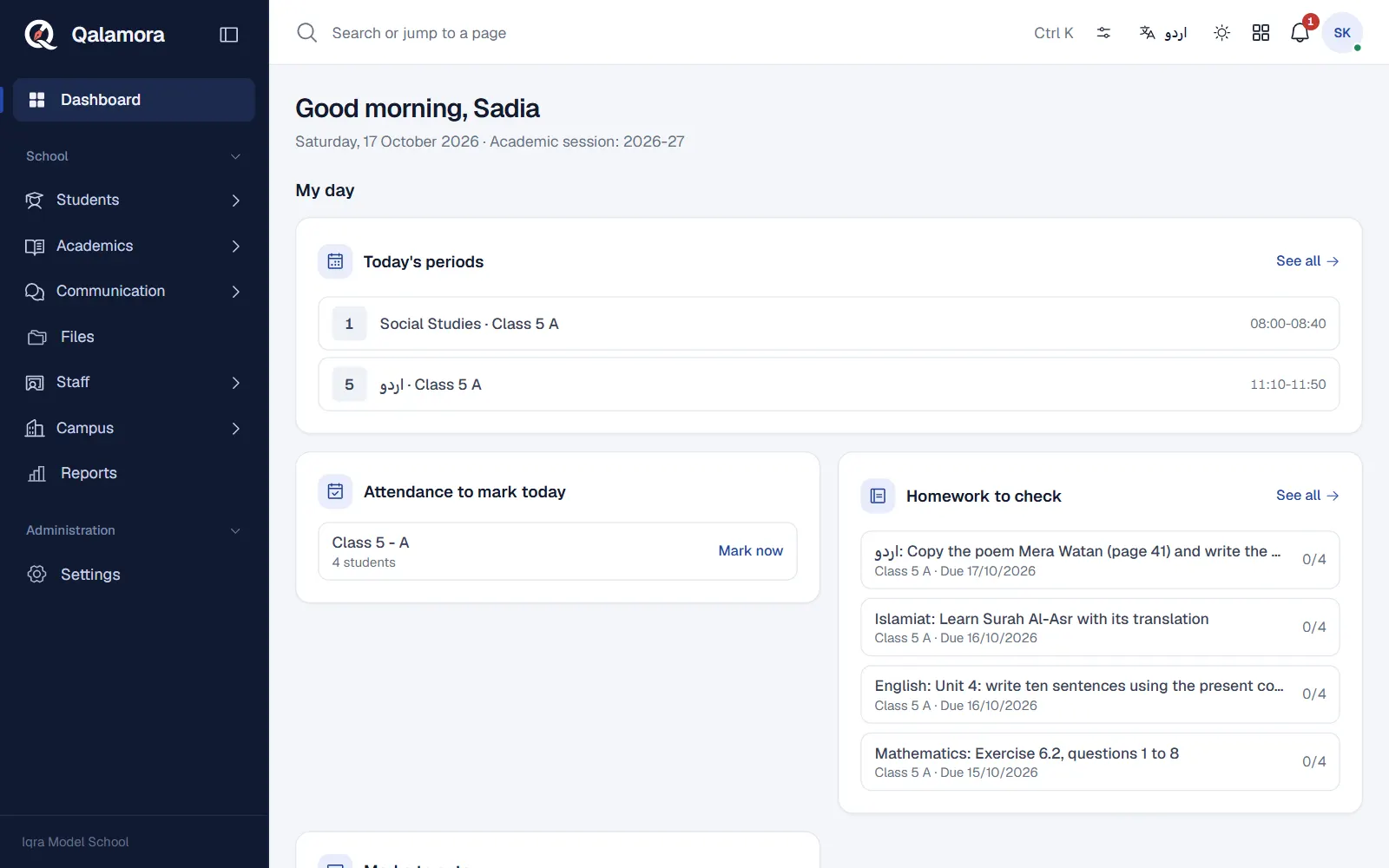Click Mark now for Class 5 - A
Image resolution: width=1389 pixels, height=868 pixels.
pos(750,551)
